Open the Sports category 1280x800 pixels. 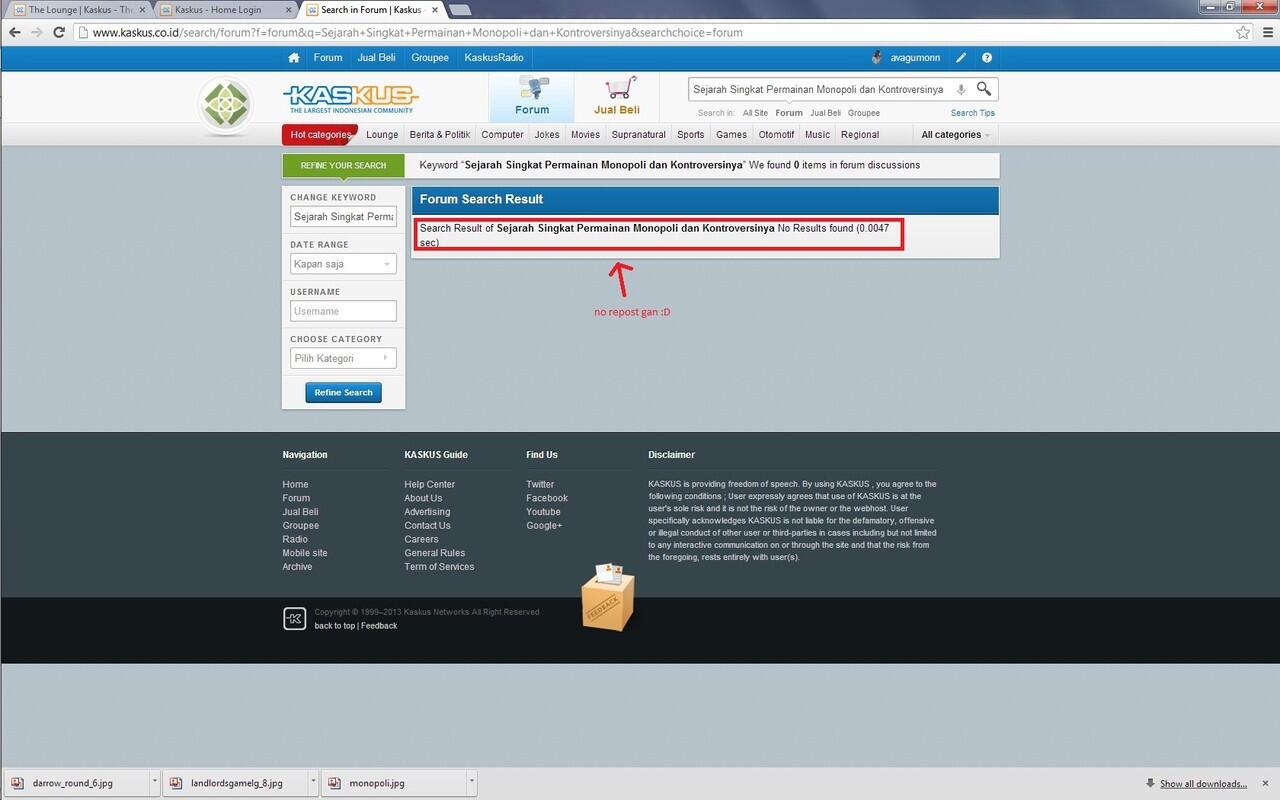click(691, 135)
